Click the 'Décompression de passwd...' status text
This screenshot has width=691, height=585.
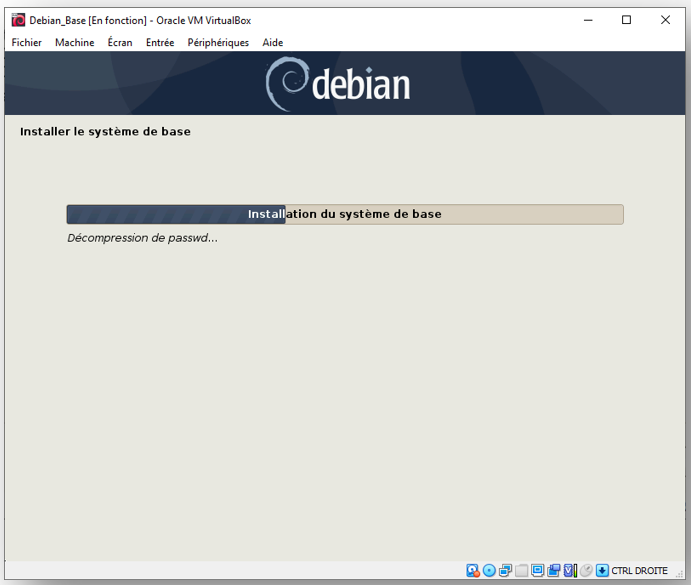pos(142,238)
